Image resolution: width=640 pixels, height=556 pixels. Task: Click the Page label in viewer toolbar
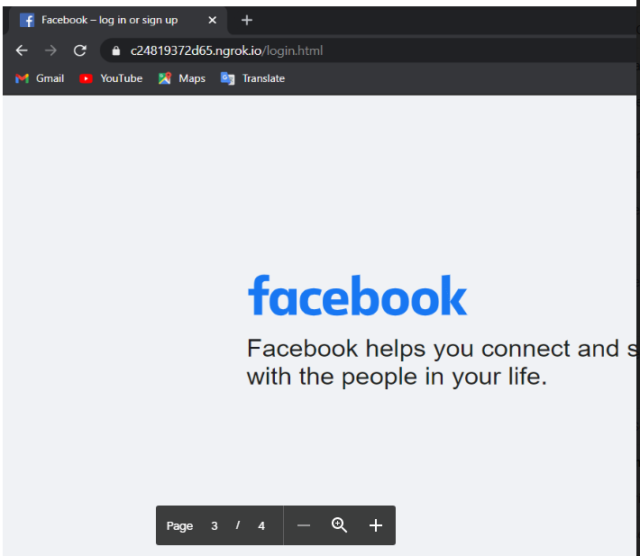[180, 526]
